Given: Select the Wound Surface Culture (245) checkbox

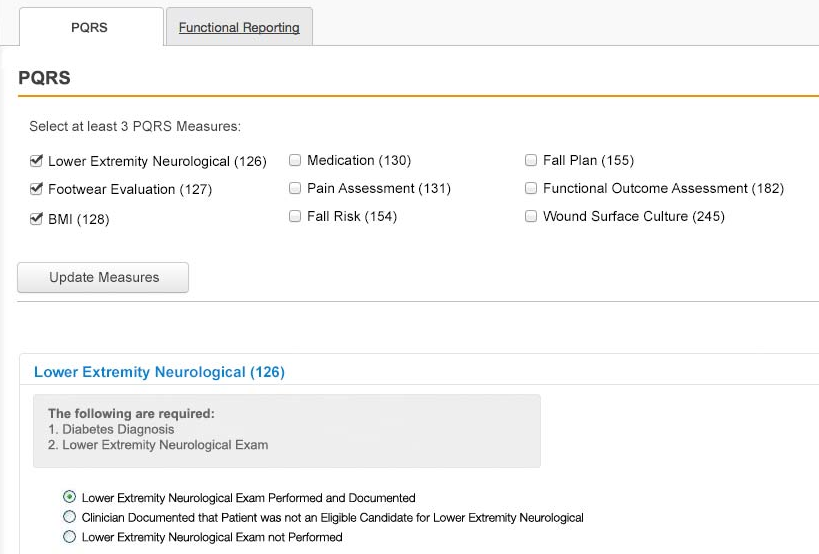Looking at the screenshot, I should coord(531,216).
